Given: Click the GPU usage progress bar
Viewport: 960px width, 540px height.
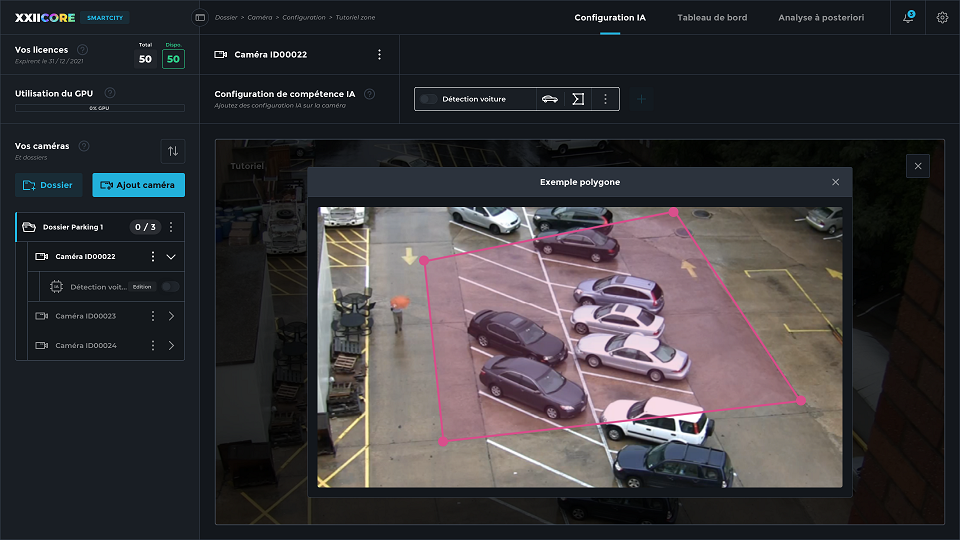Looking at the screenshot, I should 100,108.
